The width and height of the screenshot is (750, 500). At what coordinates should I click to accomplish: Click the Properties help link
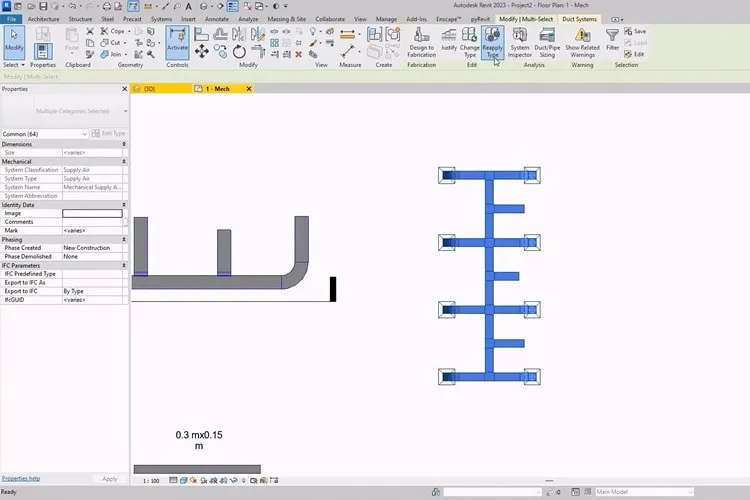point(21,478)
